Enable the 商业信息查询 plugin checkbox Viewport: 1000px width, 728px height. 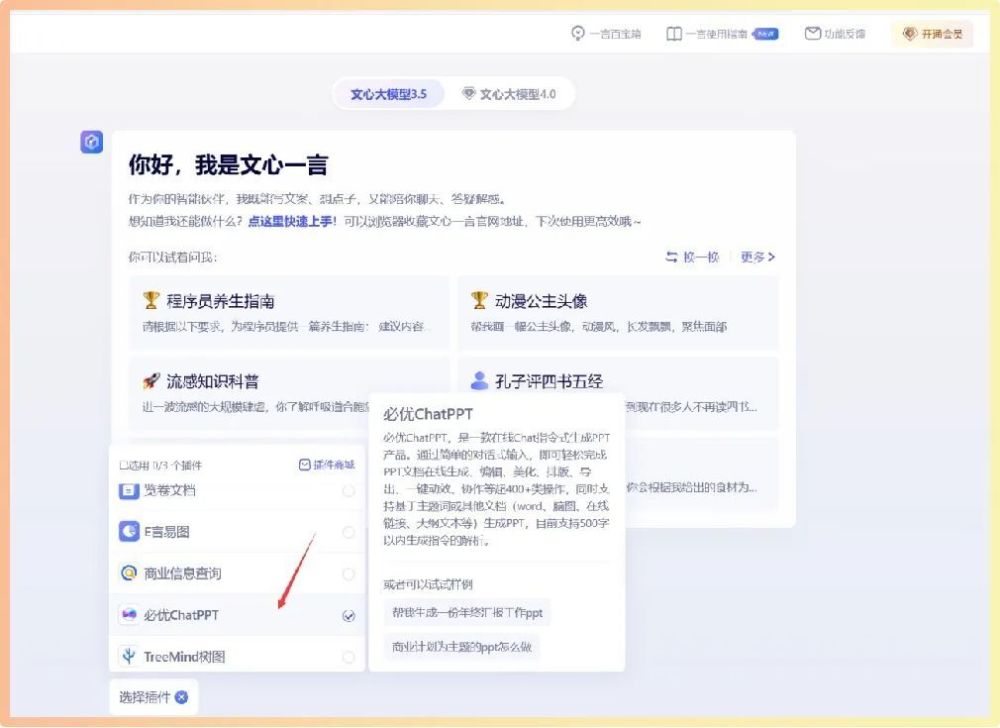click(348, 574)
